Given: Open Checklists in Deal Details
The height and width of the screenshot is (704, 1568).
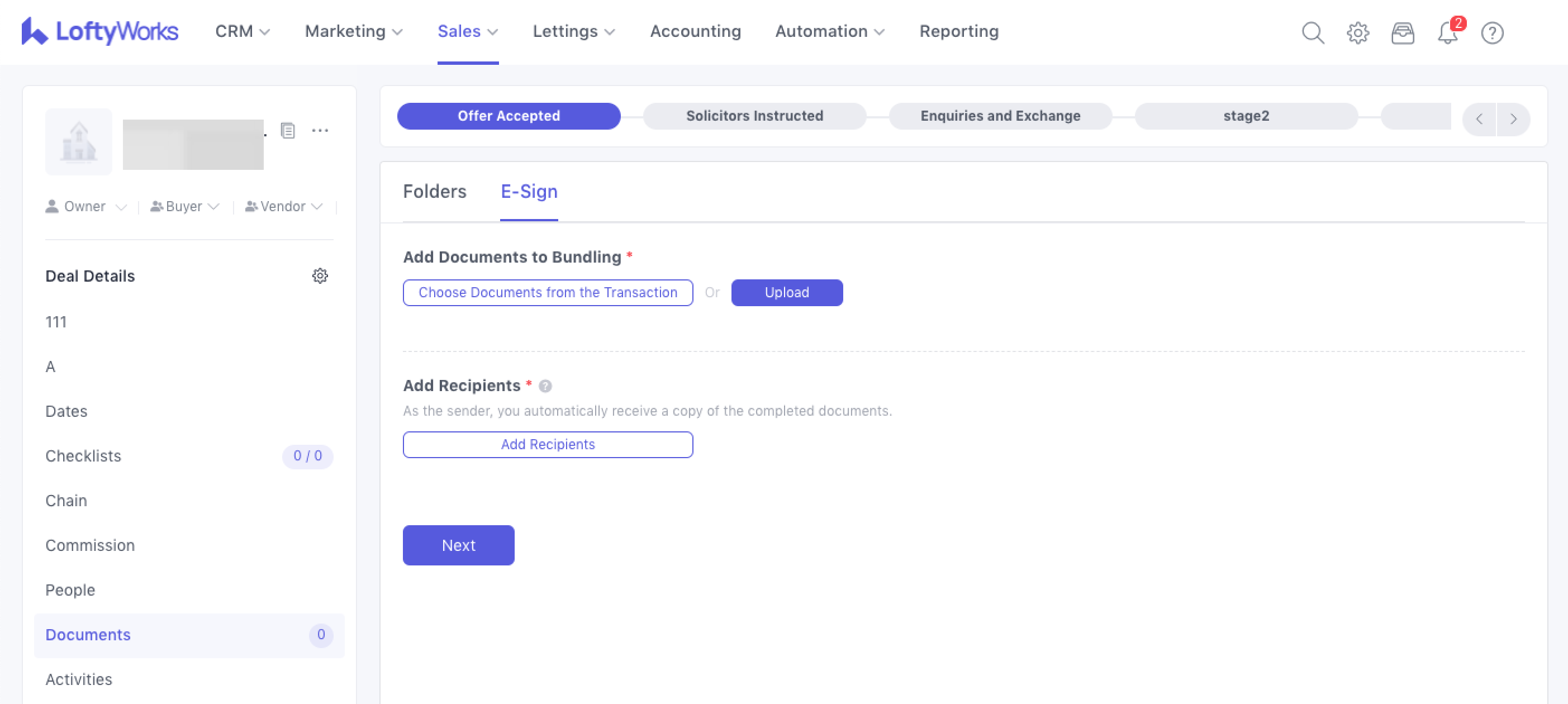Looking at the screenshot, I should tap(83, 456).
